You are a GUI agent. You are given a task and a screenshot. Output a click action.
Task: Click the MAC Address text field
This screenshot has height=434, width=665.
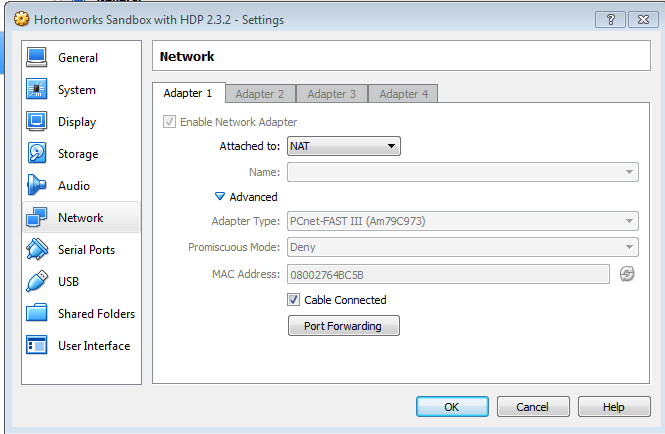click(447, 274)
